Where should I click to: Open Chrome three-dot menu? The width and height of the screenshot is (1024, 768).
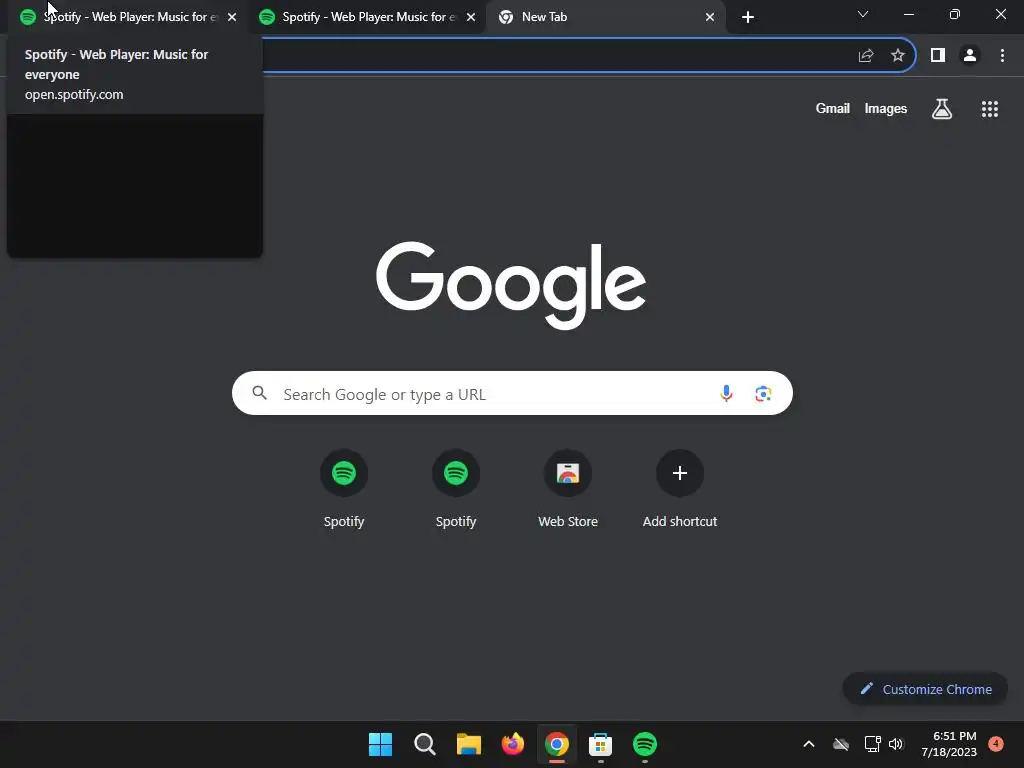1002,56
